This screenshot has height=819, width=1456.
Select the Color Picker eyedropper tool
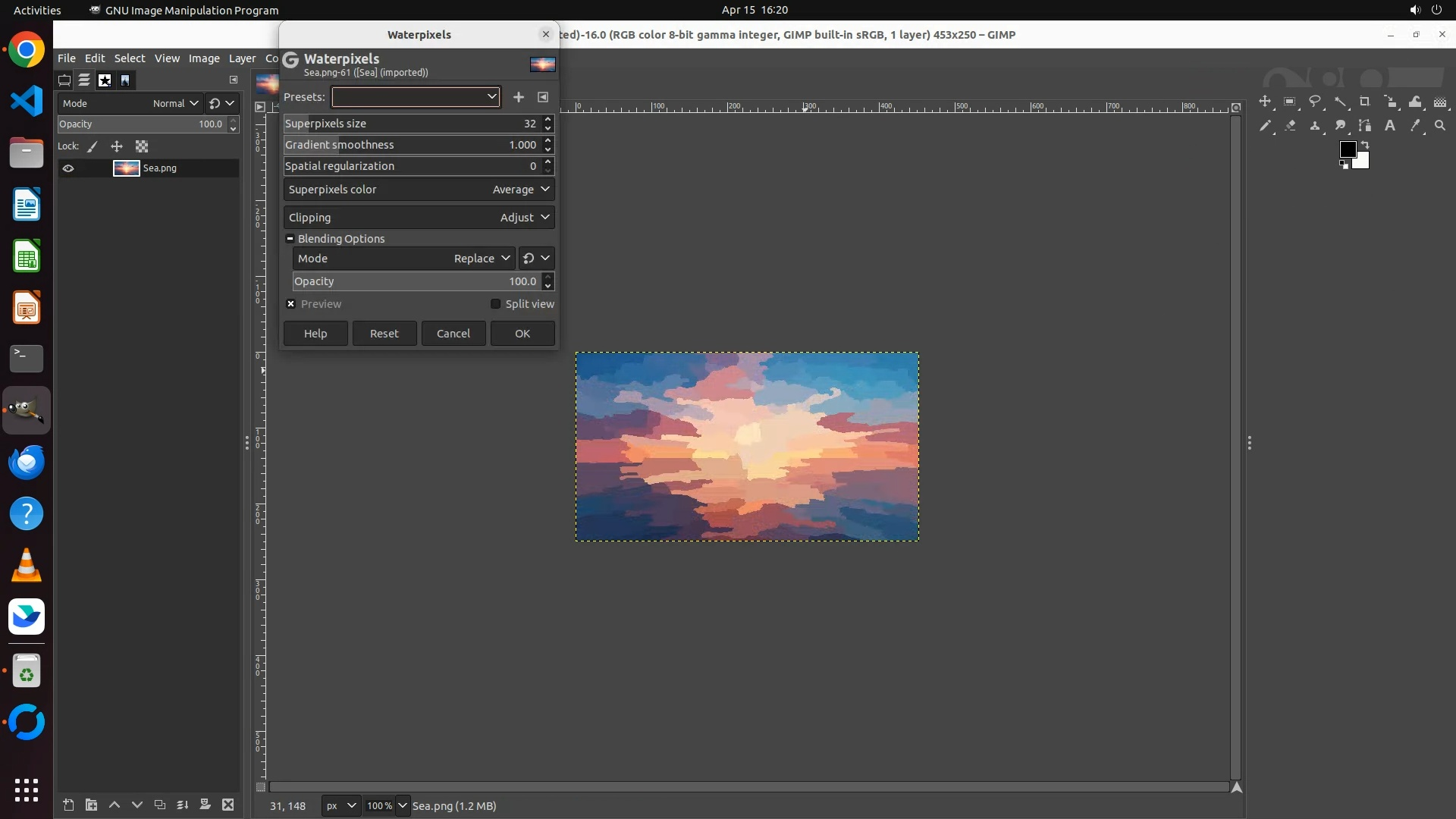(x=1415, y=126)
